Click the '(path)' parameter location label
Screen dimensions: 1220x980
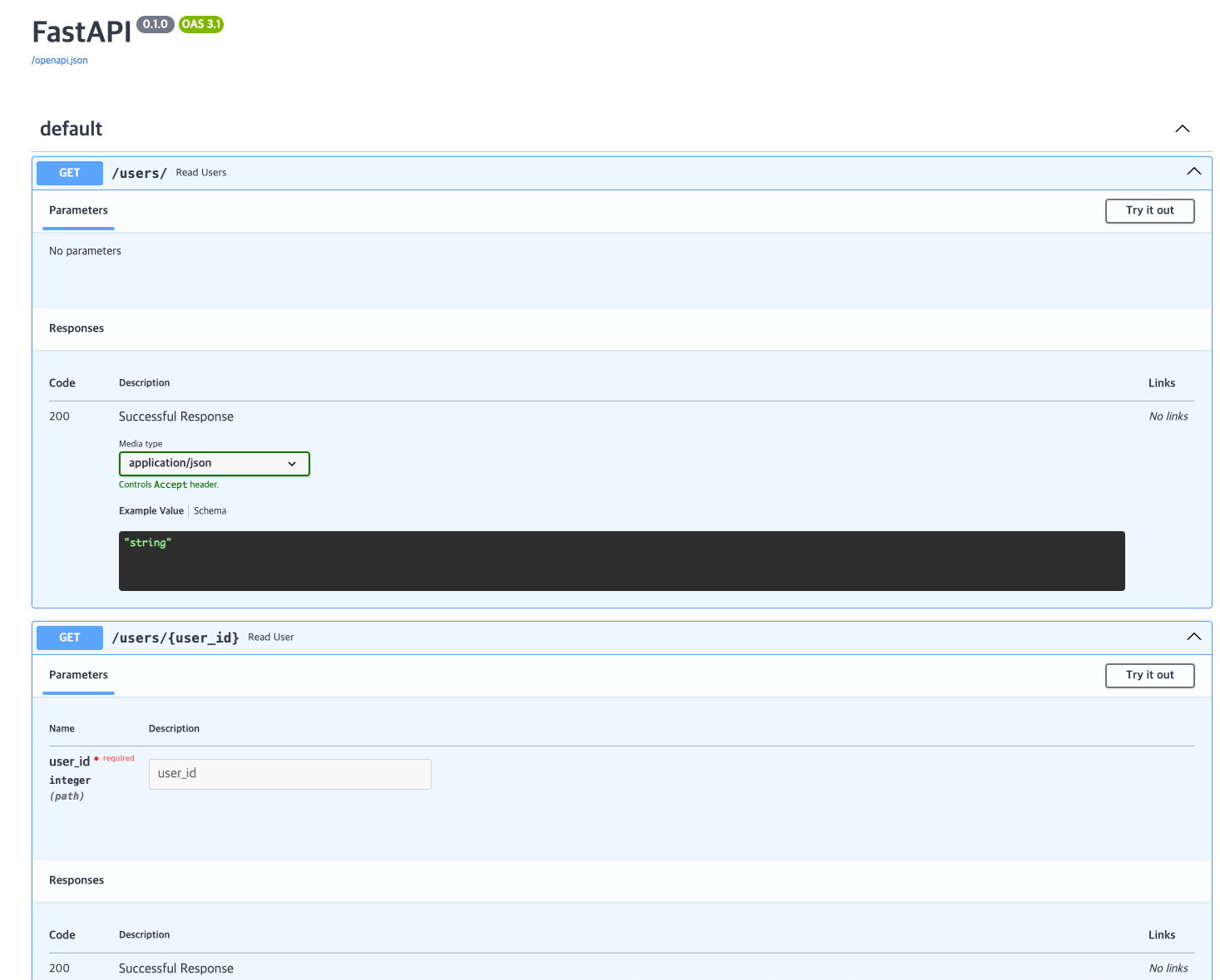(x=67, y=796)
